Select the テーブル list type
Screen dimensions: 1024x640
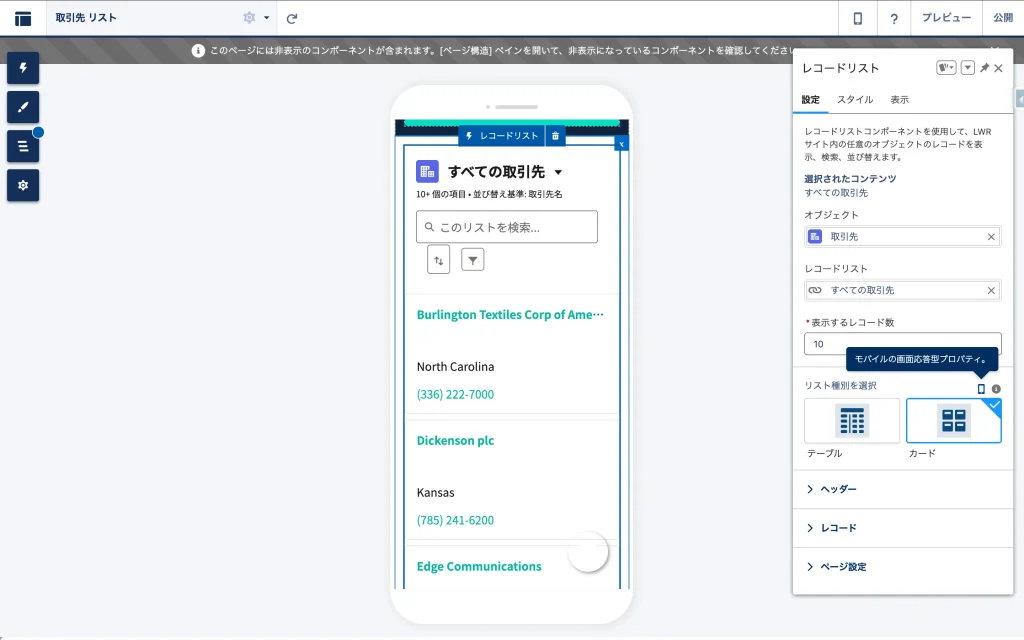click(x=852, y=421)
